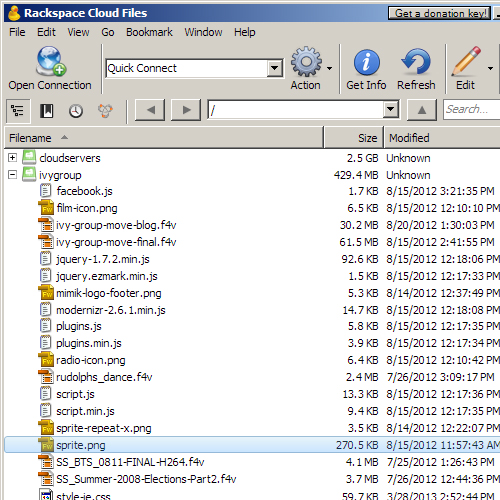Select the SS_Summer-2008-Elections-Part2.f4v file name

pyautogui.click(x=146, y=479)
